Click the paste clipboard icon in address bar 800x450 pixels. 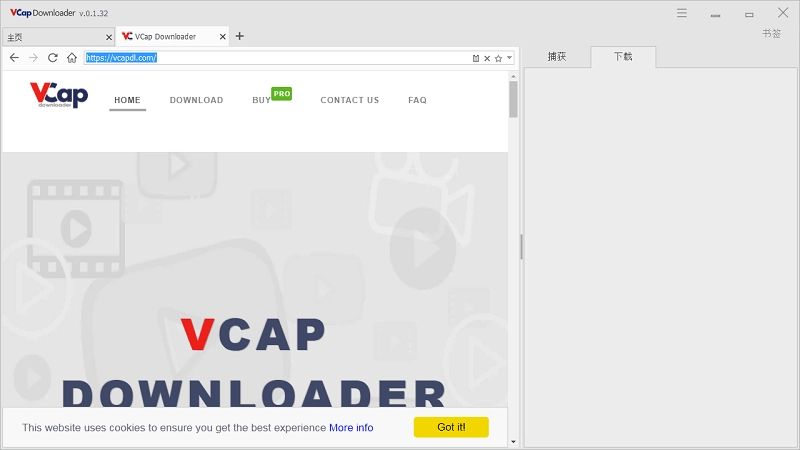tap(476, 58)
